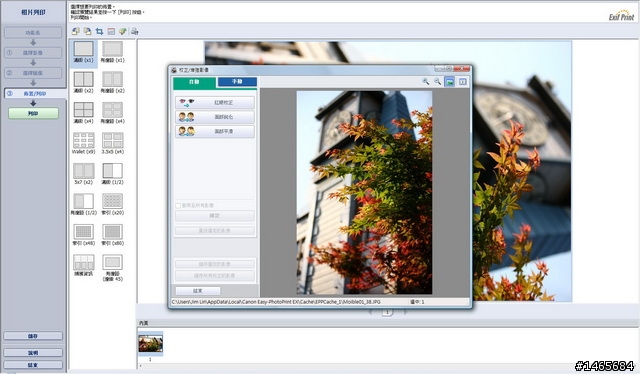Apply Red-Eye Correction (紅眼校正)
This screenshot has height=374, width=640.
(215, 102)
